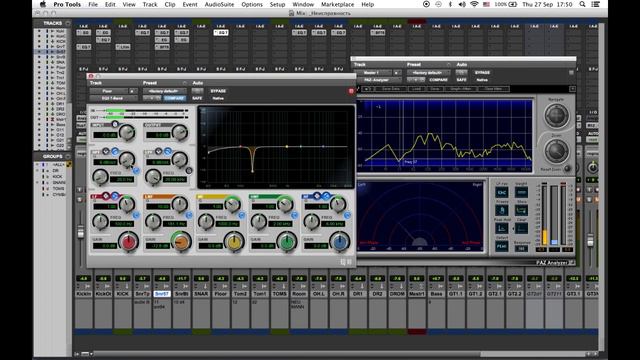Click the Peak Hold icon in PAZ Analyzer

[x=502, y=228]
